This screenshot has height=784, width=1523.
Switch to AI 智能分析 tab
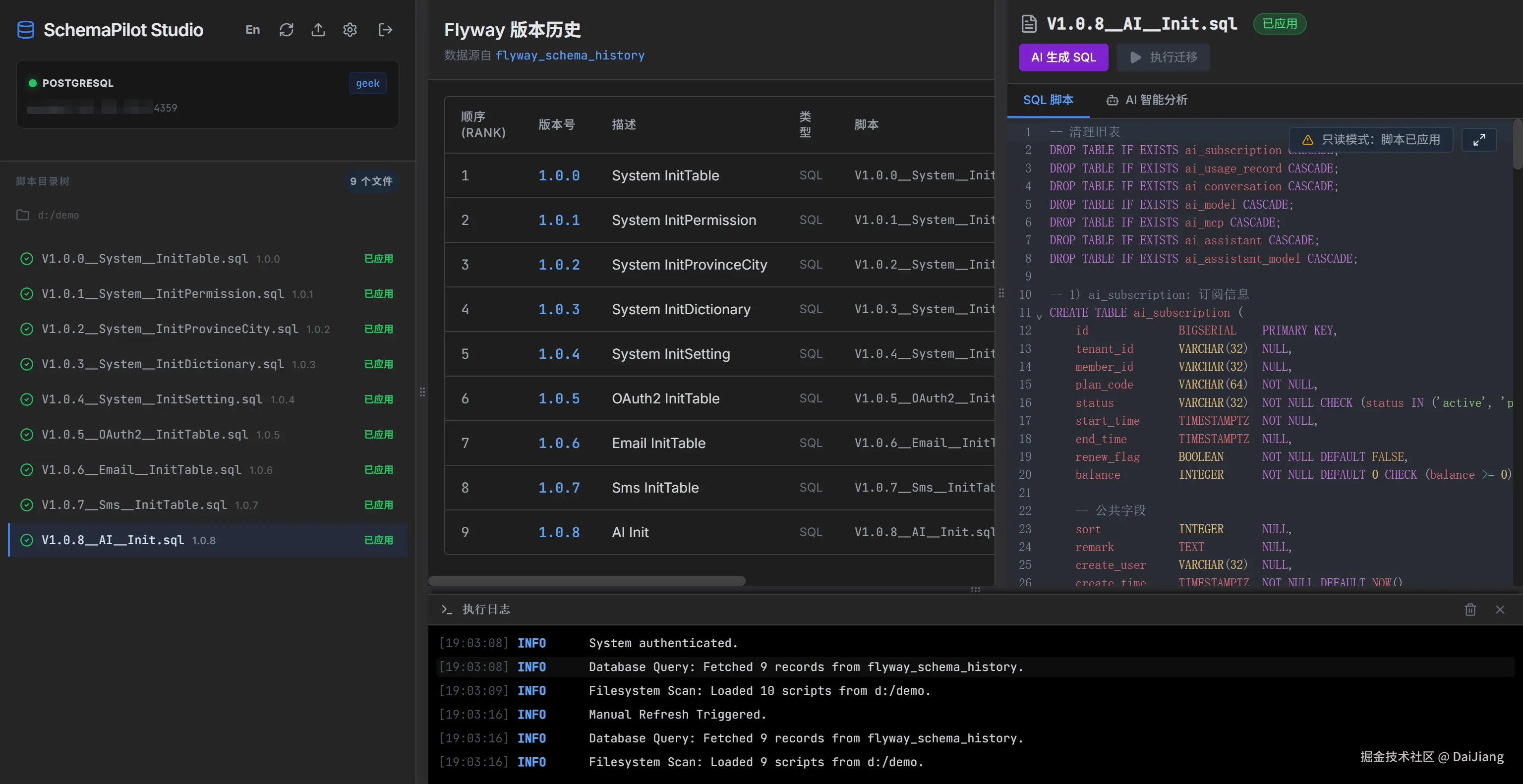1146,100
